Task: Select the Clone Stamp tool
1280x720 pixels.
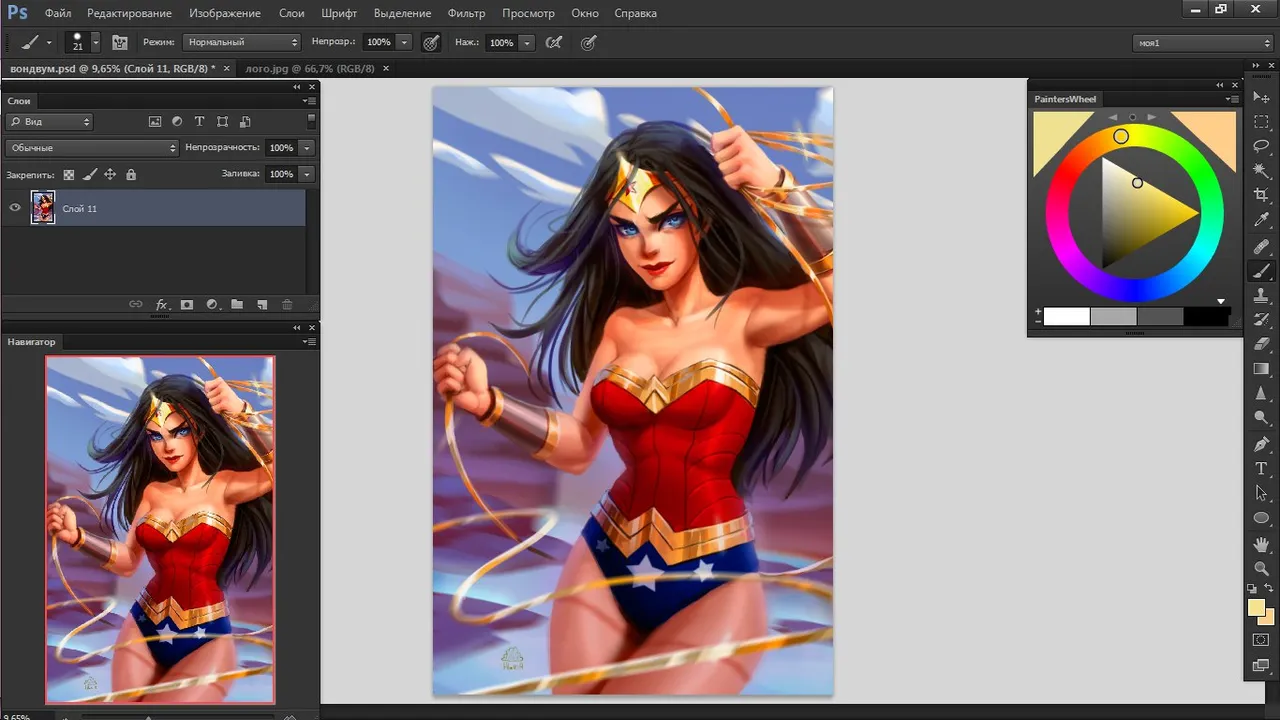Action: 1261,296
